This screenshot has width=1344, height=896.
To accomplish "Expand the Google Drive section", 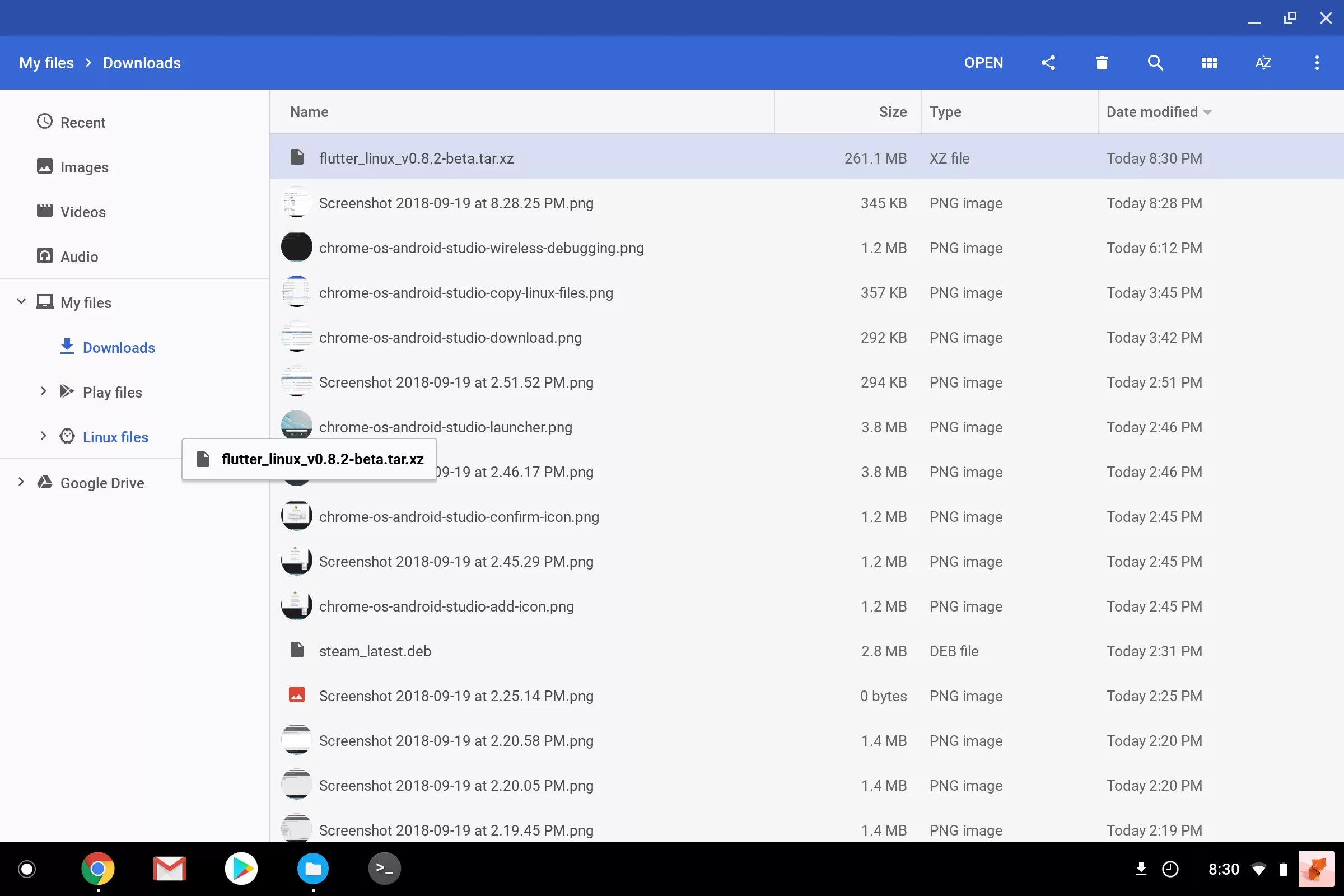I will [20, 483].
